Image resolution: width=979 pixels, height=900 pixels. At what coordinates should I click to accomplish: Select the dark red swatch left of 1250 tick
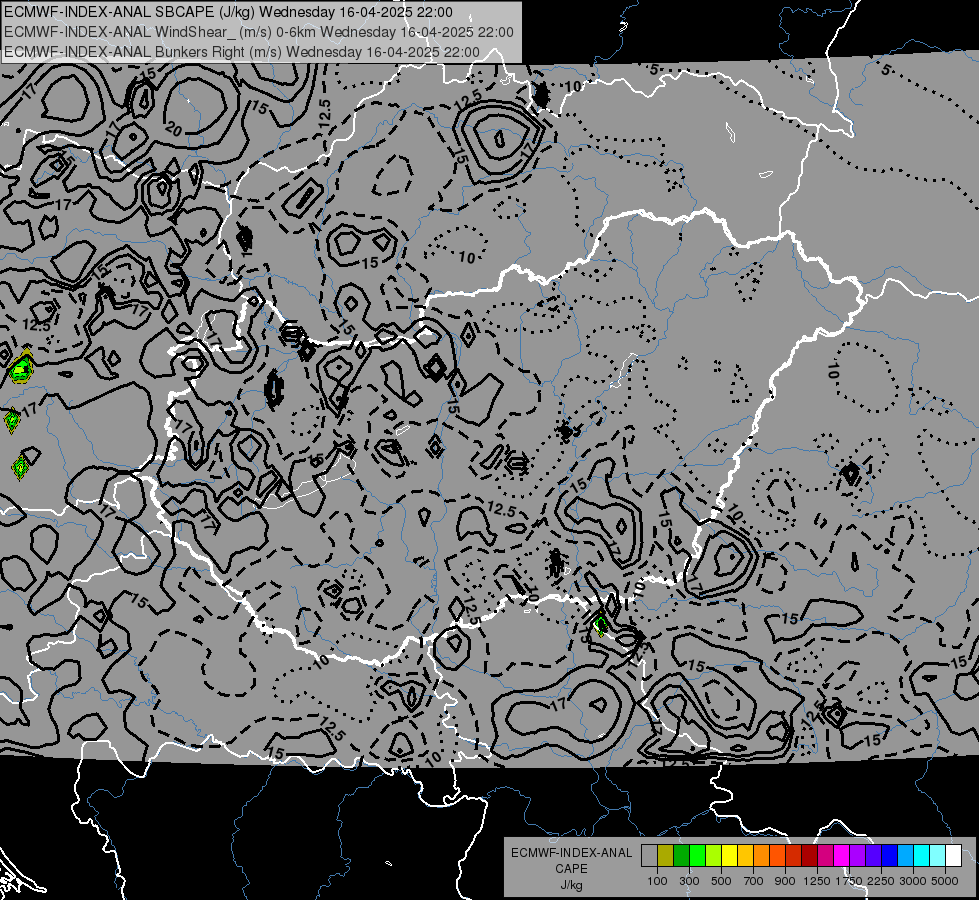pyautogui.click(x=810, y=856)
